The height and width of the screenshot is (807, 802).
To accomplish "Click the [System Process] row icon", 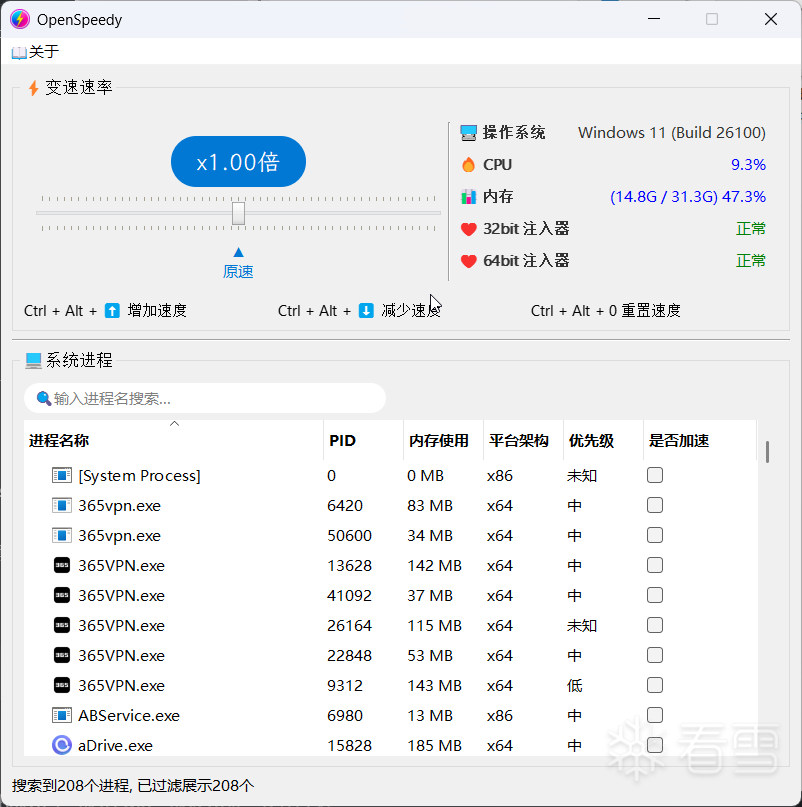I will point(62,475).
